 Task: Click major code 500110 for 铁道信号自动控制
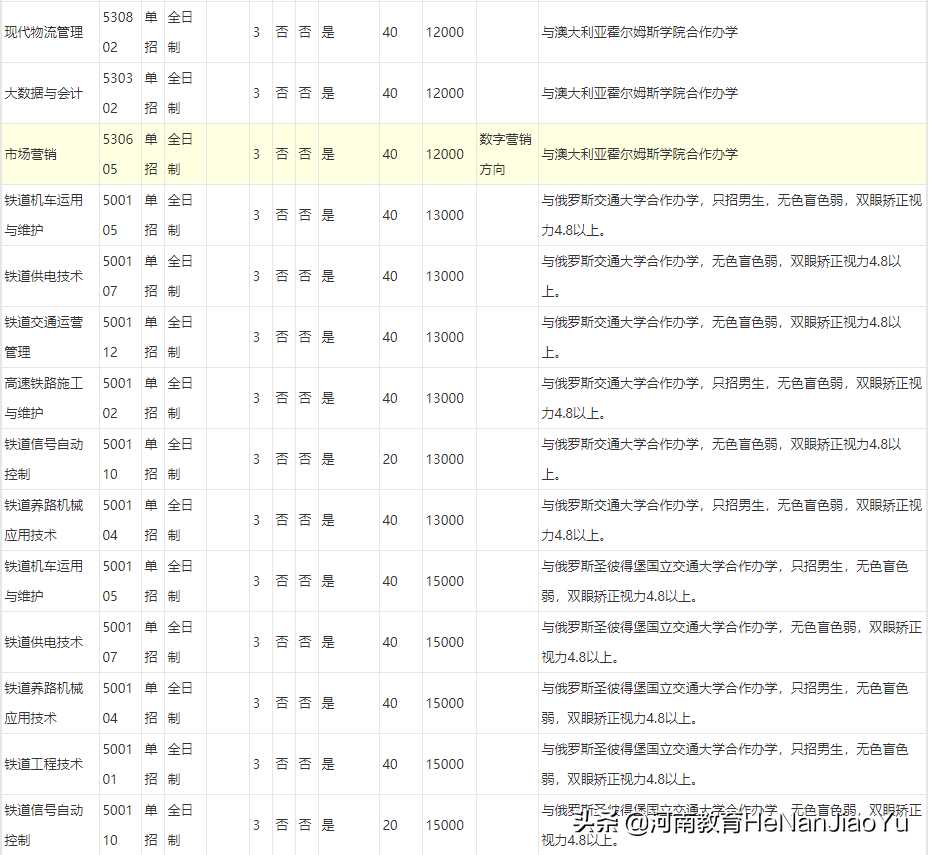pyautogui.click(x=117, y=458)
